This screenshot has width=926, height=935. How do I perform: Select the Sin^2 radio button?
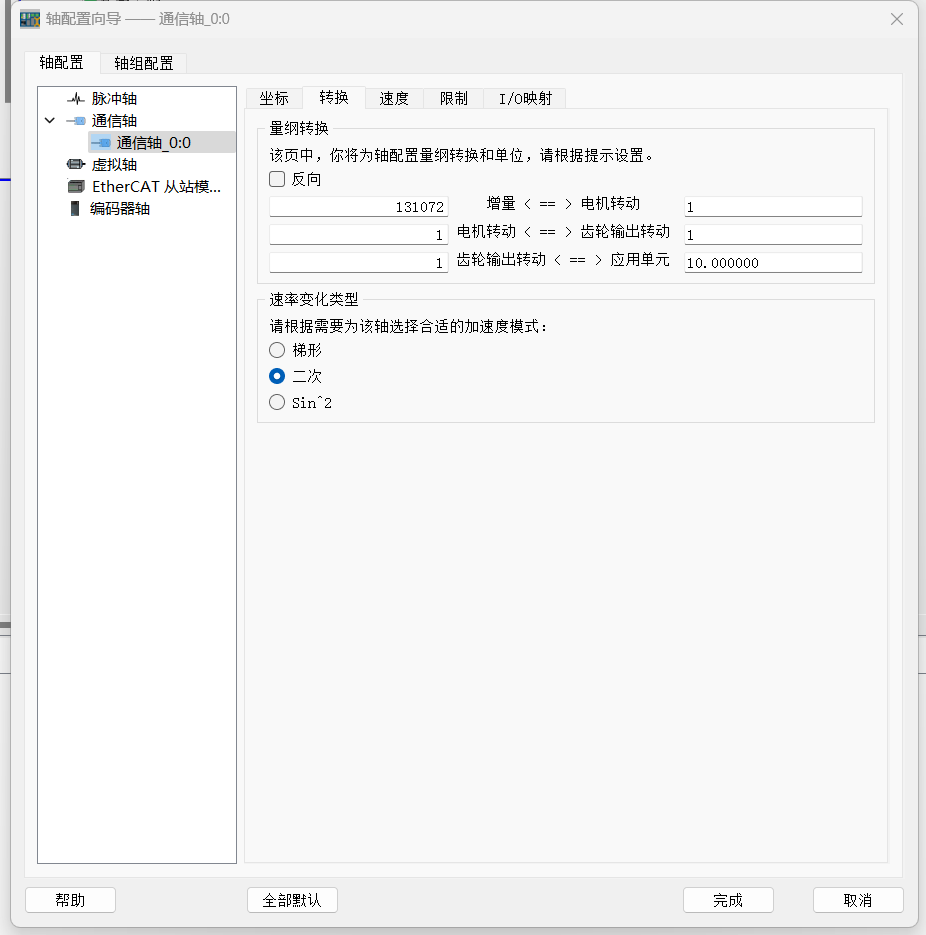pos(277,403)
